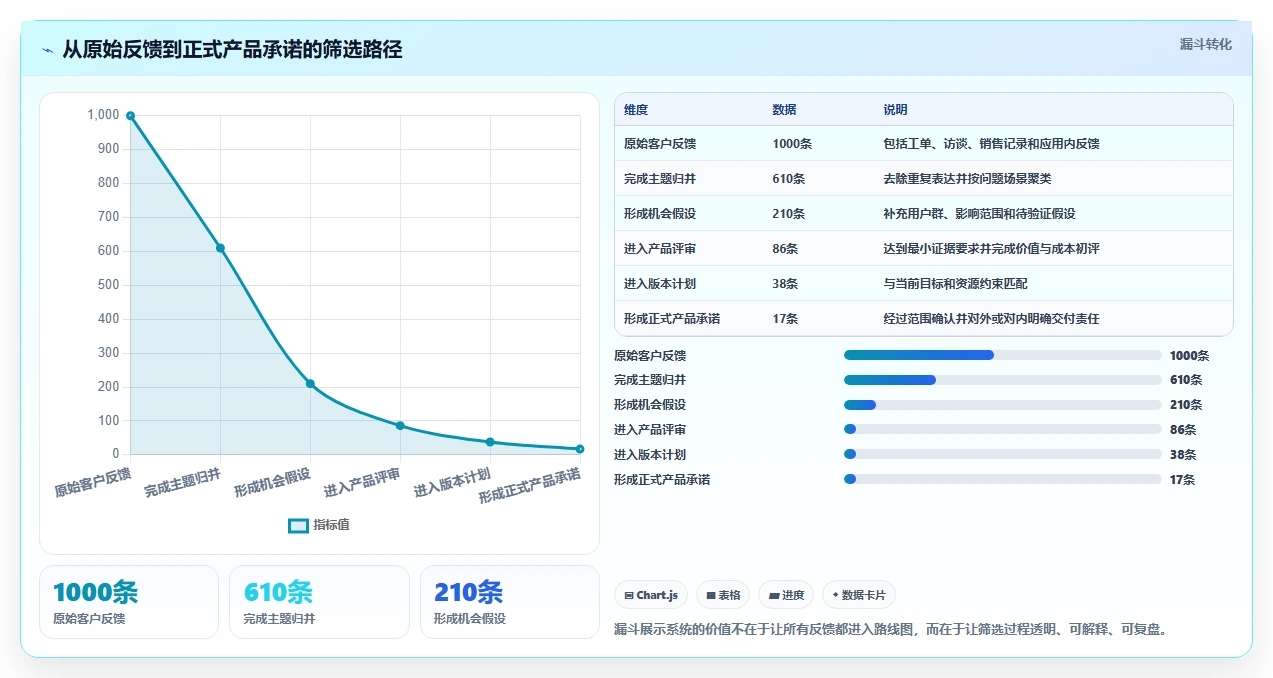Screen dimensions: 1273x678
Task: Click the 原始客户反馈 x-axis label on chart
Action: click(x=92, y=483)
